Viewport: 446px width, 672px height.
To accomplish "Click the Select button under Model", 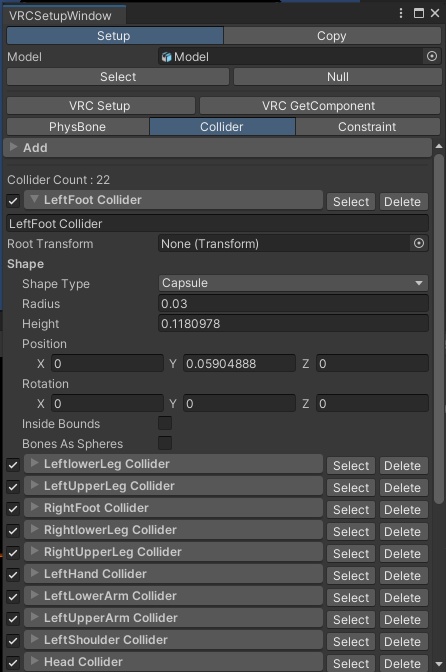I will (118, 77).
